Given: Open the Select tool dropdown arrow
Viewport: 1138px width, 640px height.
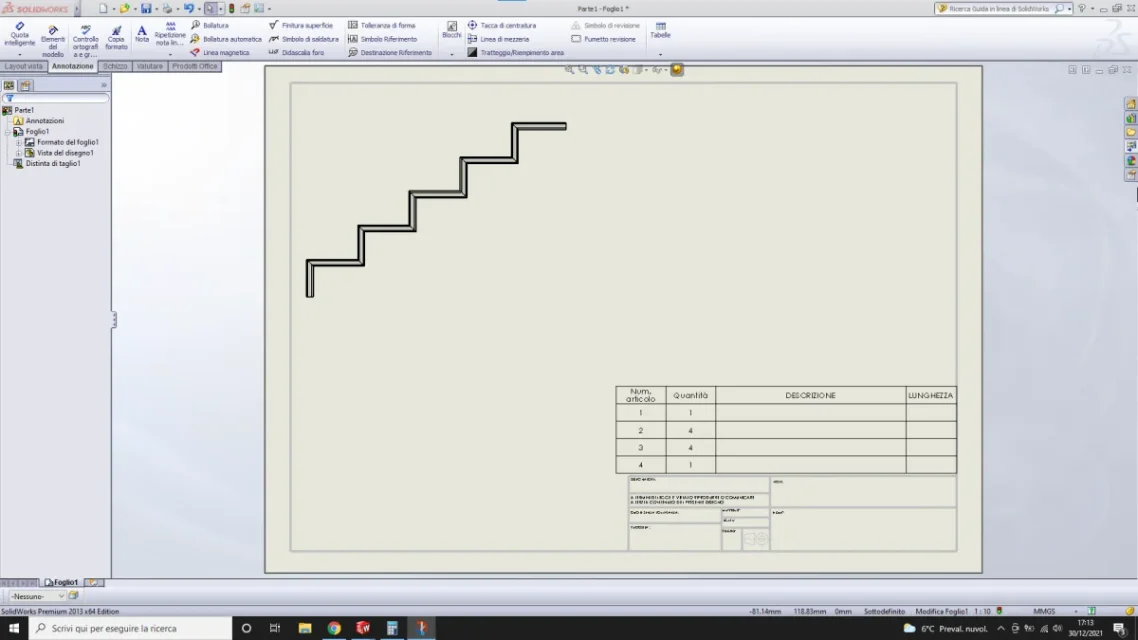Looking at the screenshot, I should 221,9.
